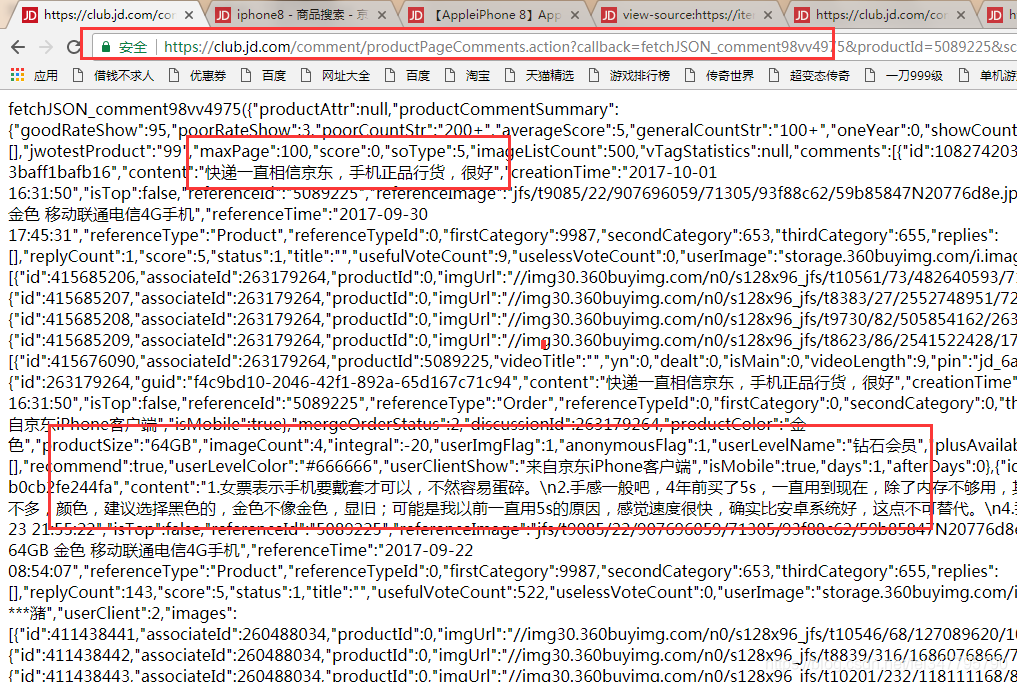This screenshot has width=1017, height=682.
Task: Click JD favicon on the iphone8 search tab
Action: tap(222, 15)
